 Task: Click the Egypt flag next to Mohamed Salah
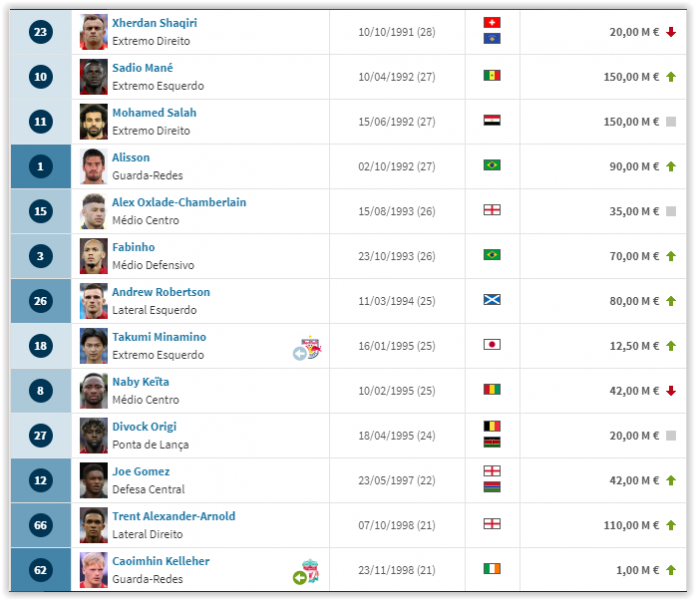[x=492, y=121]
